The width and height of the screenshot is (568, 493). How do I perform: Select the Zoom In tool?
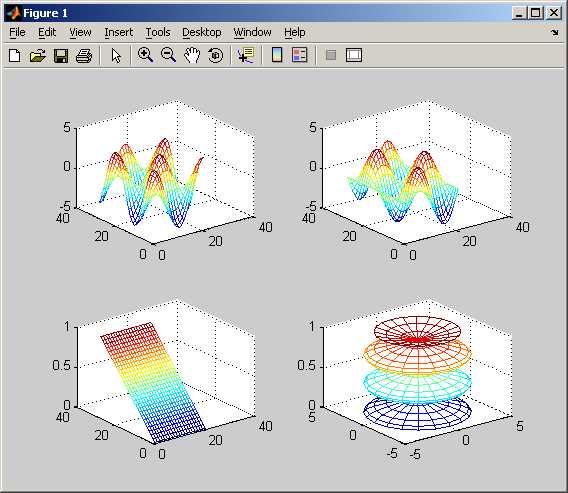[146, 55]
